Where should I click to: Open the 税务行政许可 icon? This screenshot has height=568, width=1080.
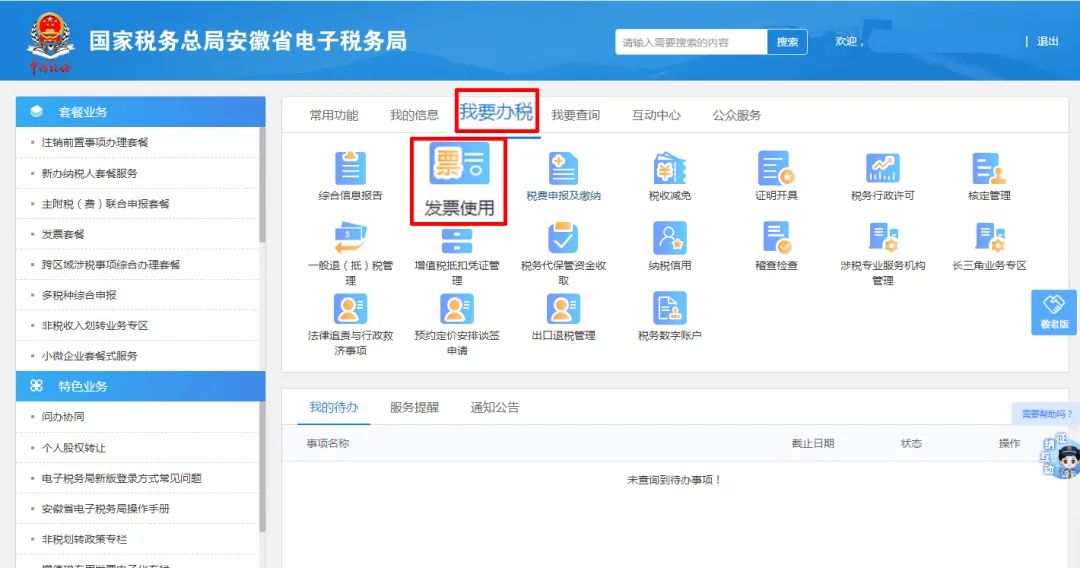[x=882, y=169]
